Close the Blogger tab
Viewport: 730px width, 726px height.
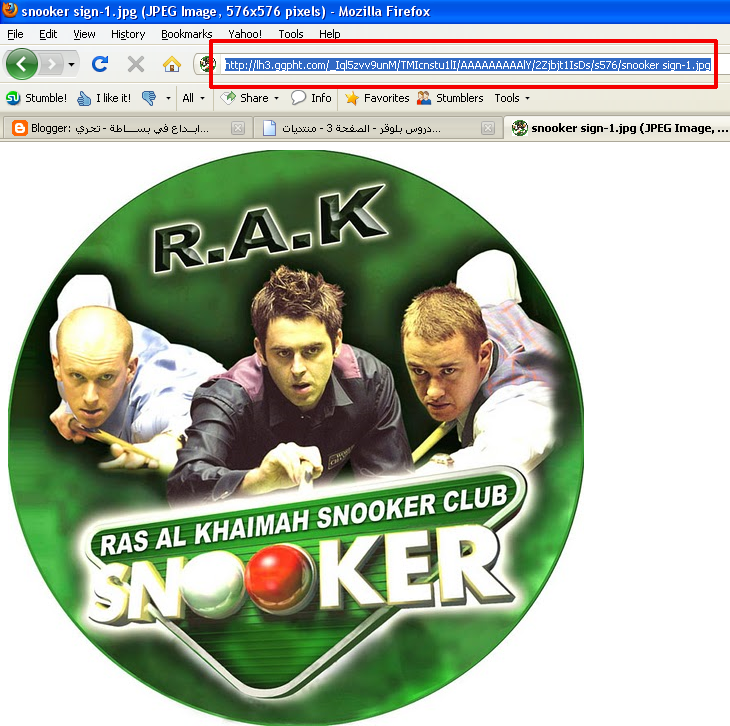pos(238,128)
